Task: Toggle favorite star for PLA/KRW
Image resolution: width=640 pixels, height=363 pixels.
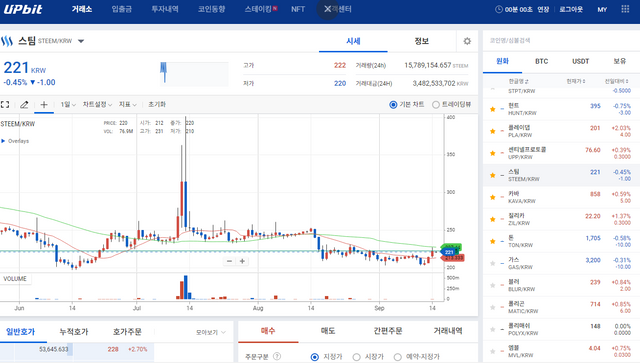Action: (x=493, y=131)
